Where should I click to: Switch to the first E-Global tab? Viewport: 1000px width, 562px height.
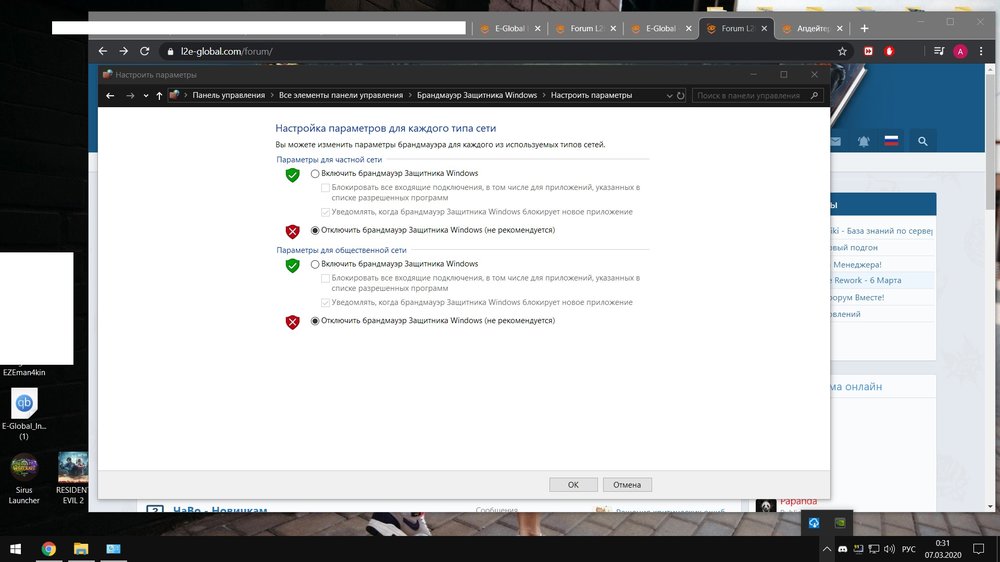[510, 28]
